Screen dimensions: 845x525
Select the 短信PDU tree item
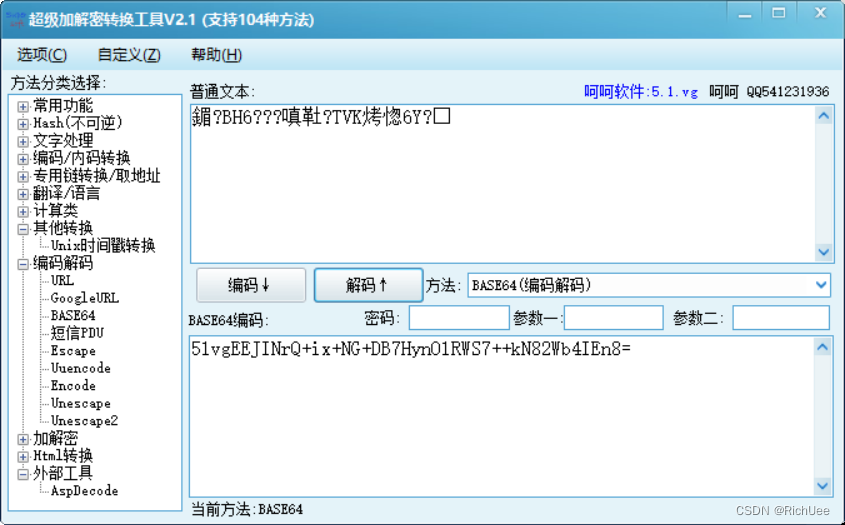click(77, 333)
